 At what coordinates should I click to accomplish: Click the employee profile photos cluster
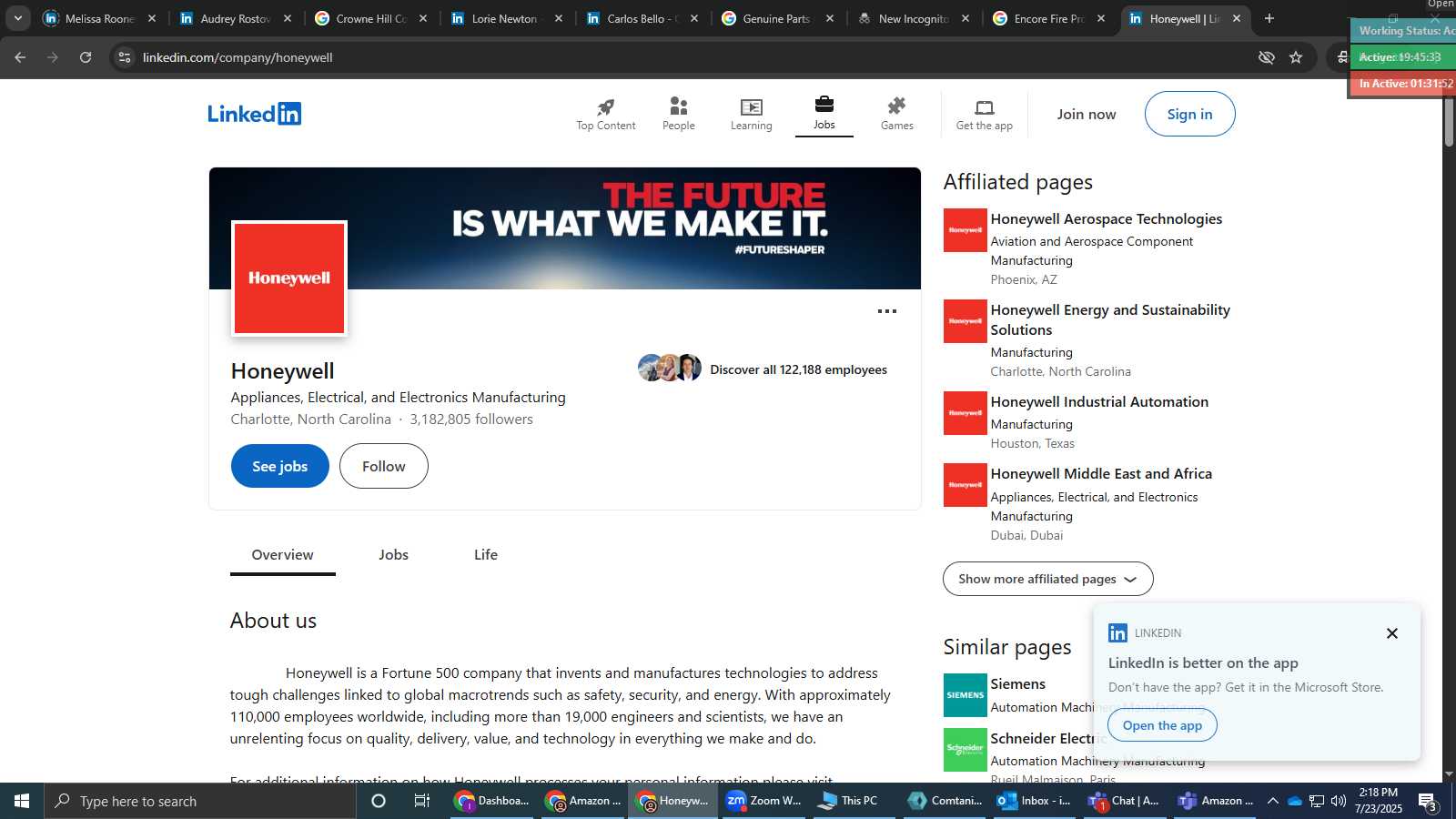tap(670, 368)
